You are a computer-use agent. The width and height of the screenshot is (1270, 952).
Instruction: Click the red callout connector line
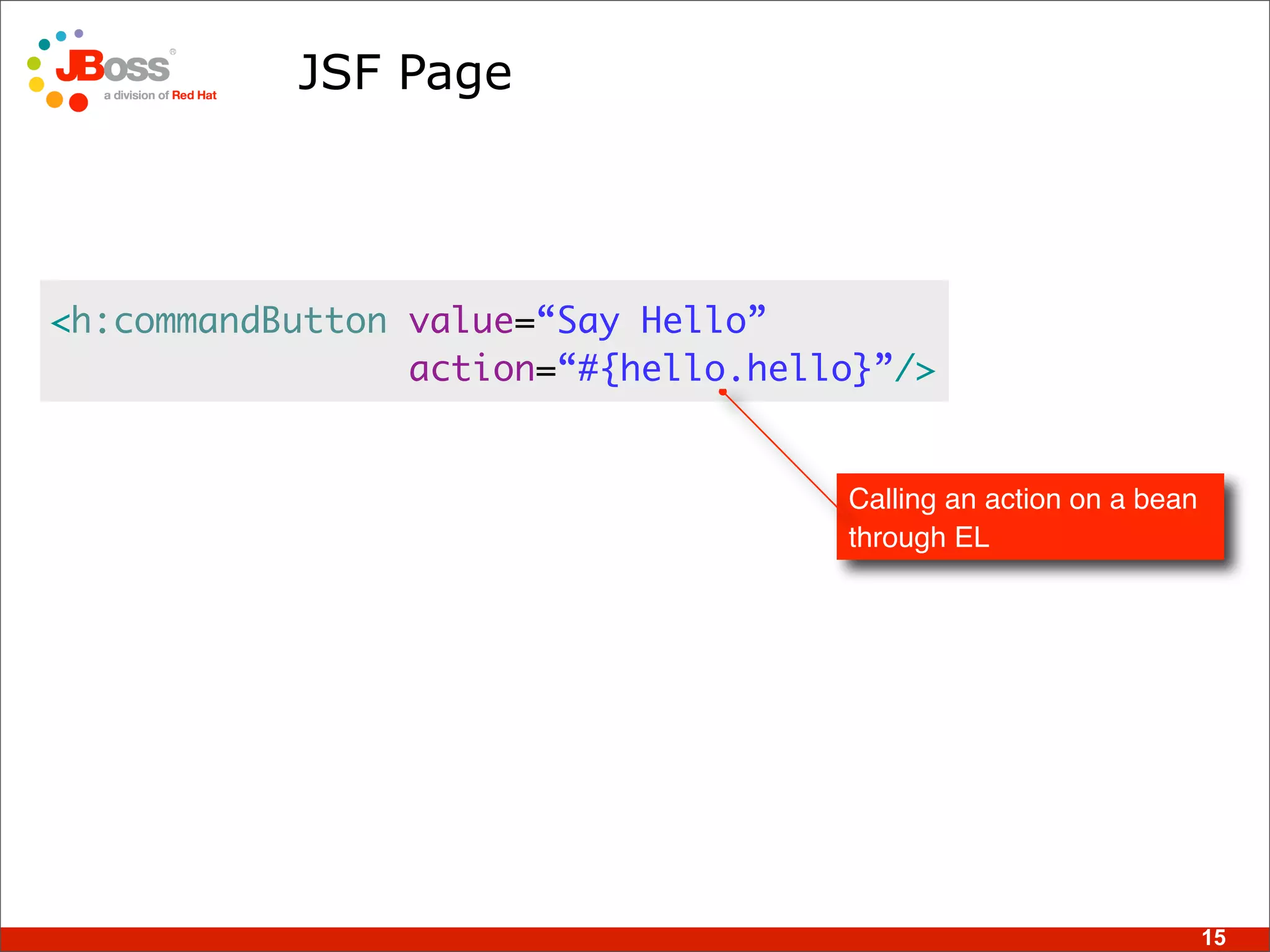pyautogui.click(x=780, y=449)
